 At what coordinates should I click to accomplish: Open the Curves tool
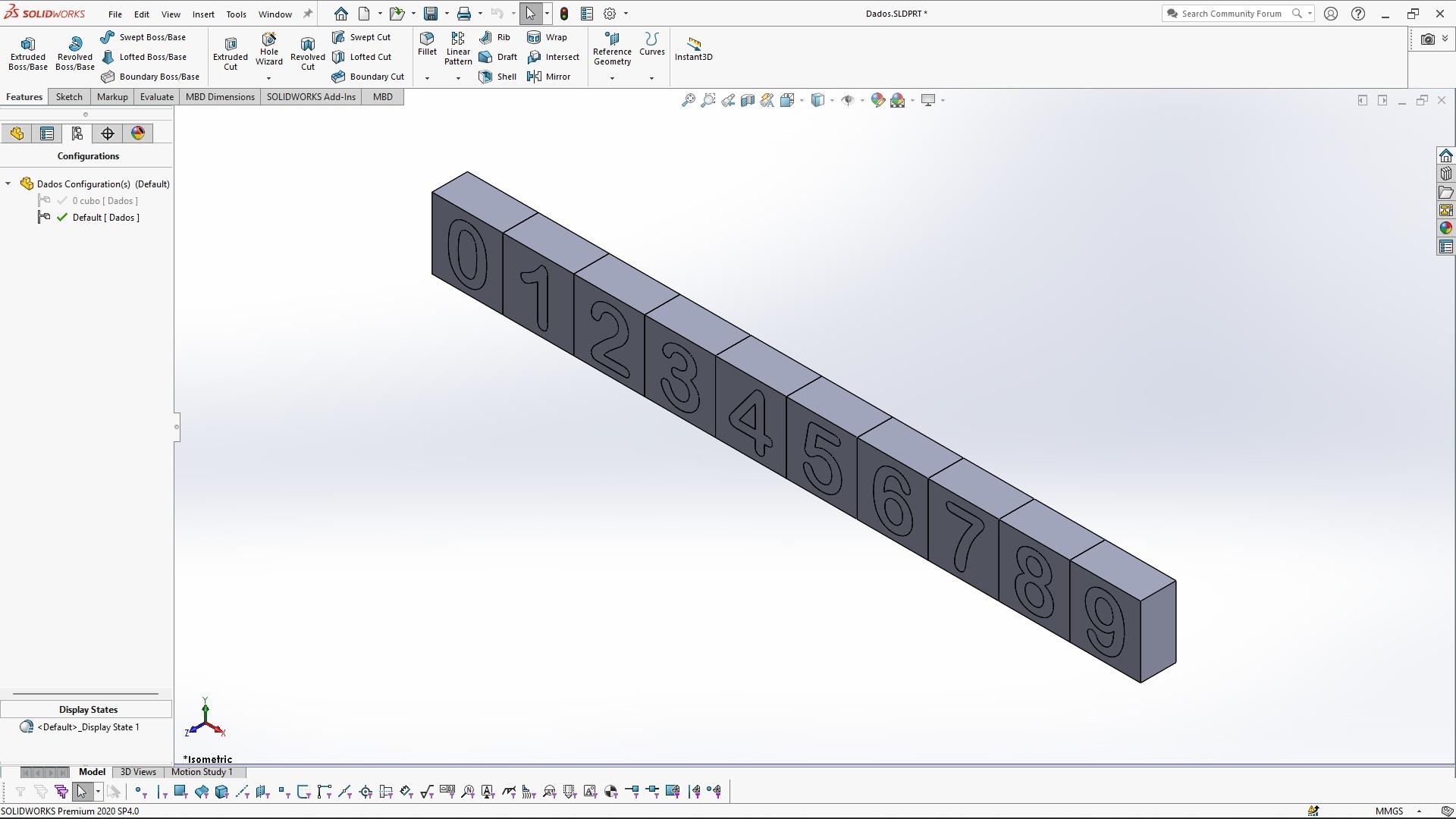coord(651,44)
